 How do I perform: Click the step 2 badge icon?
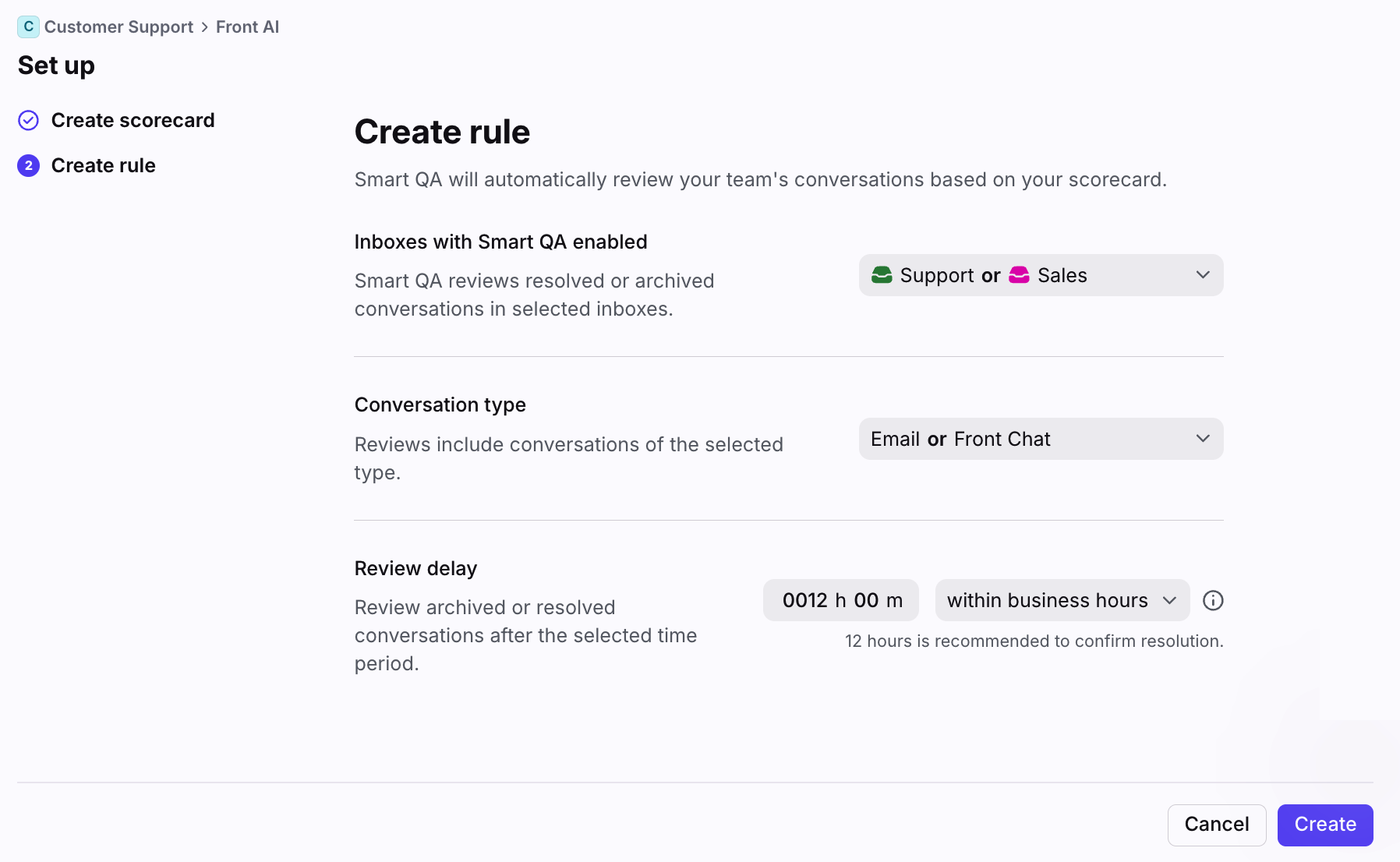point(29,165)
